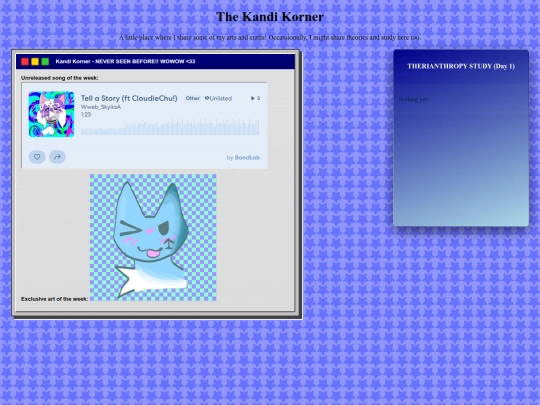Seek within the song waveform

click(x=170, y=127)
